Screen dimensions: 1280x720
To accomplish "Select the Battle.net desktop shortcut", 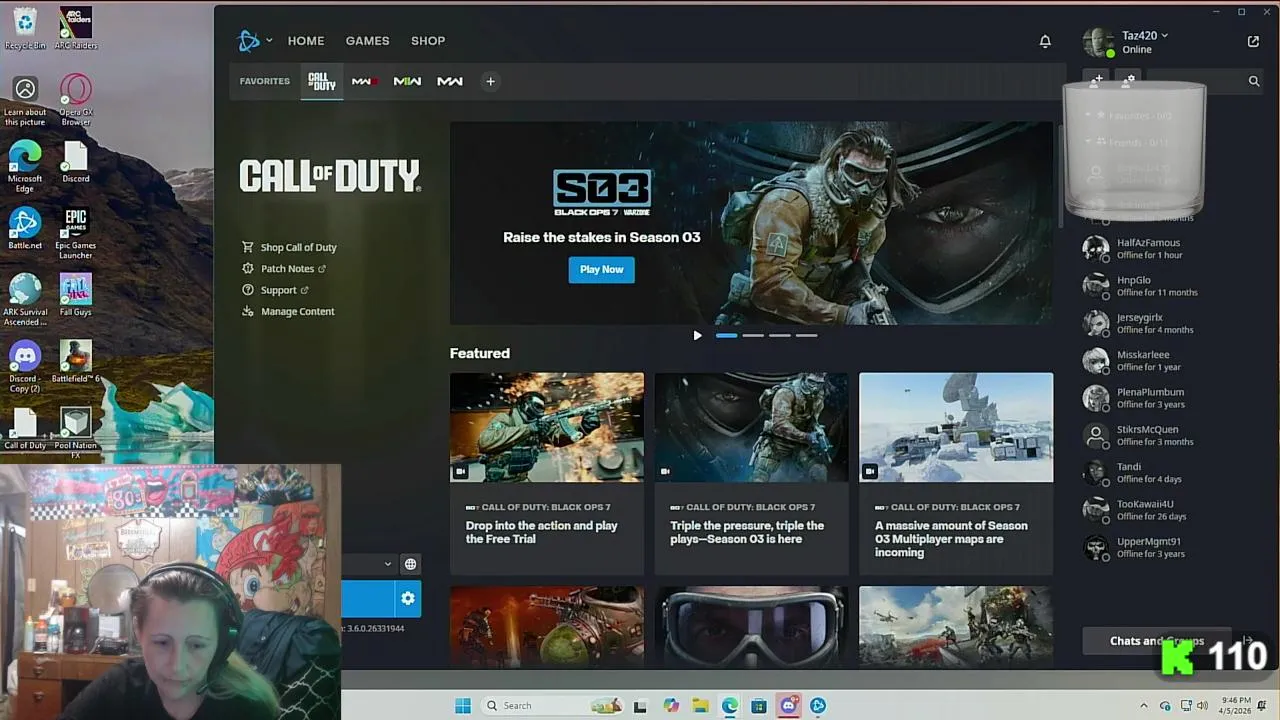I will click(25, 229).
